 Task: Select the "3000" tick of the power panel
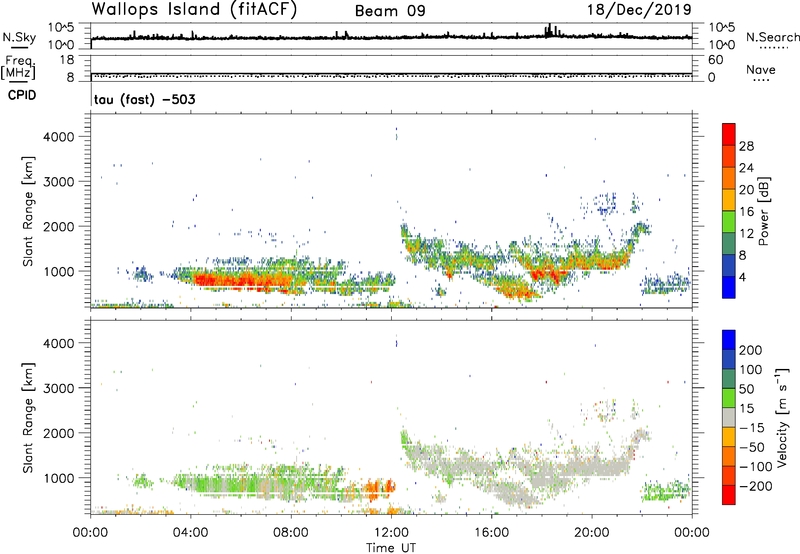point(58,182)
